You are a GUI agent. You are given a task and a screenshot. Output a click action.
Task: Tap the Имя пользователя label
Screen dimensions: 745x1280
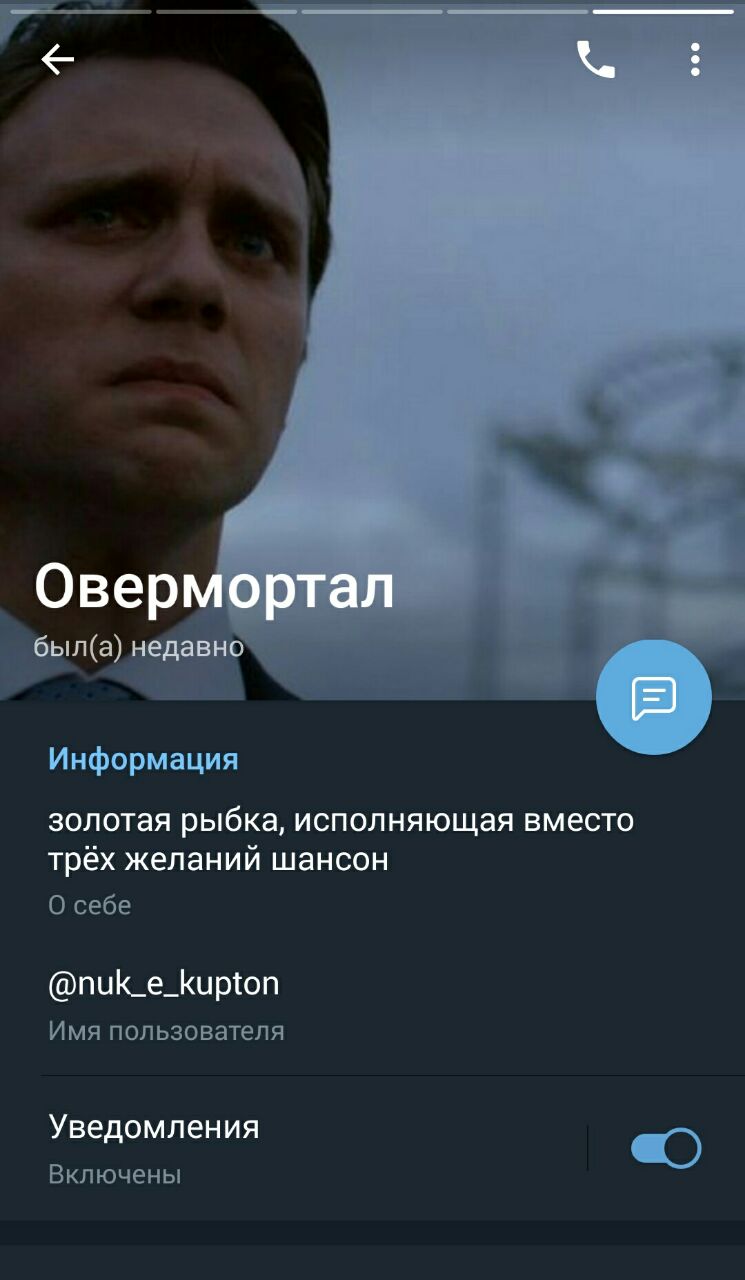[166, 1031]
